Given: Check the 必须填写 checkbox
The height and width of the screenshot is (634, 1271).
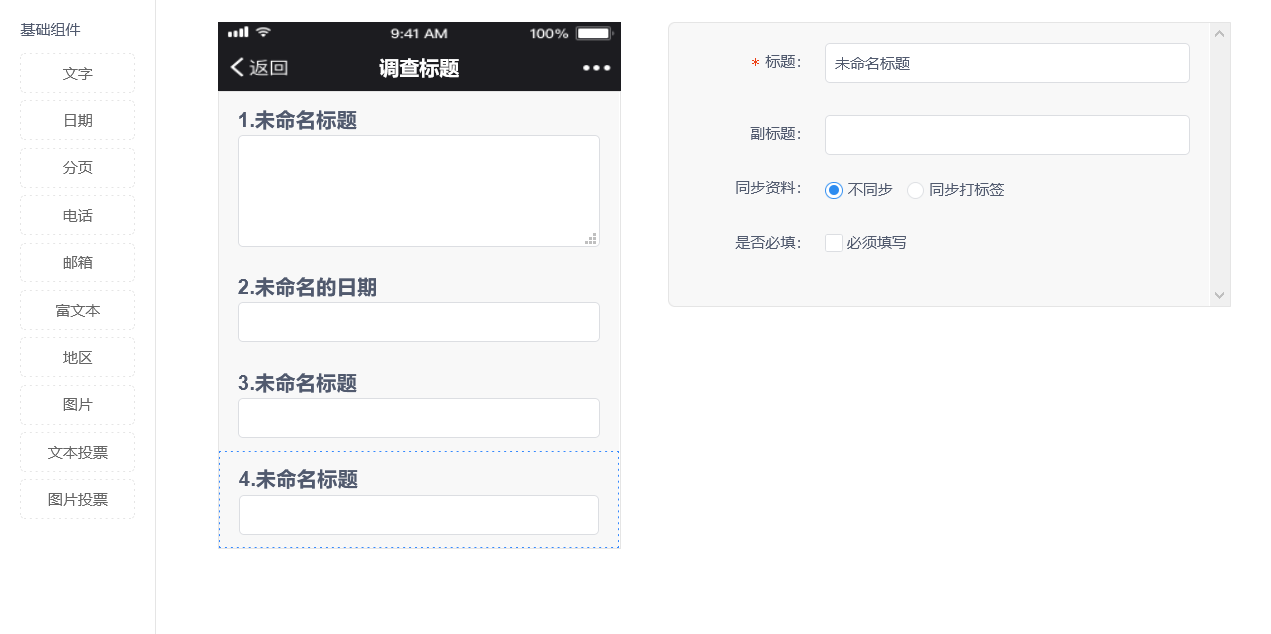Looking at the screenshot, I should coord(834,243).
